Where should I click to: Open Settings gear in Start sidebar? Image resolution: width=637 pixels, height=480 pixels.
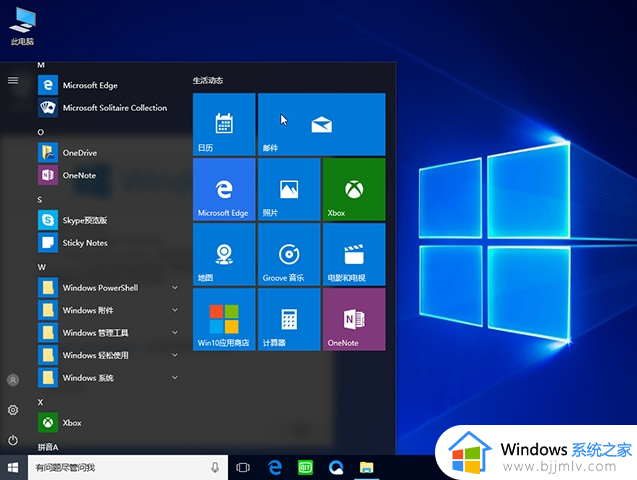(x=13, y=410)
